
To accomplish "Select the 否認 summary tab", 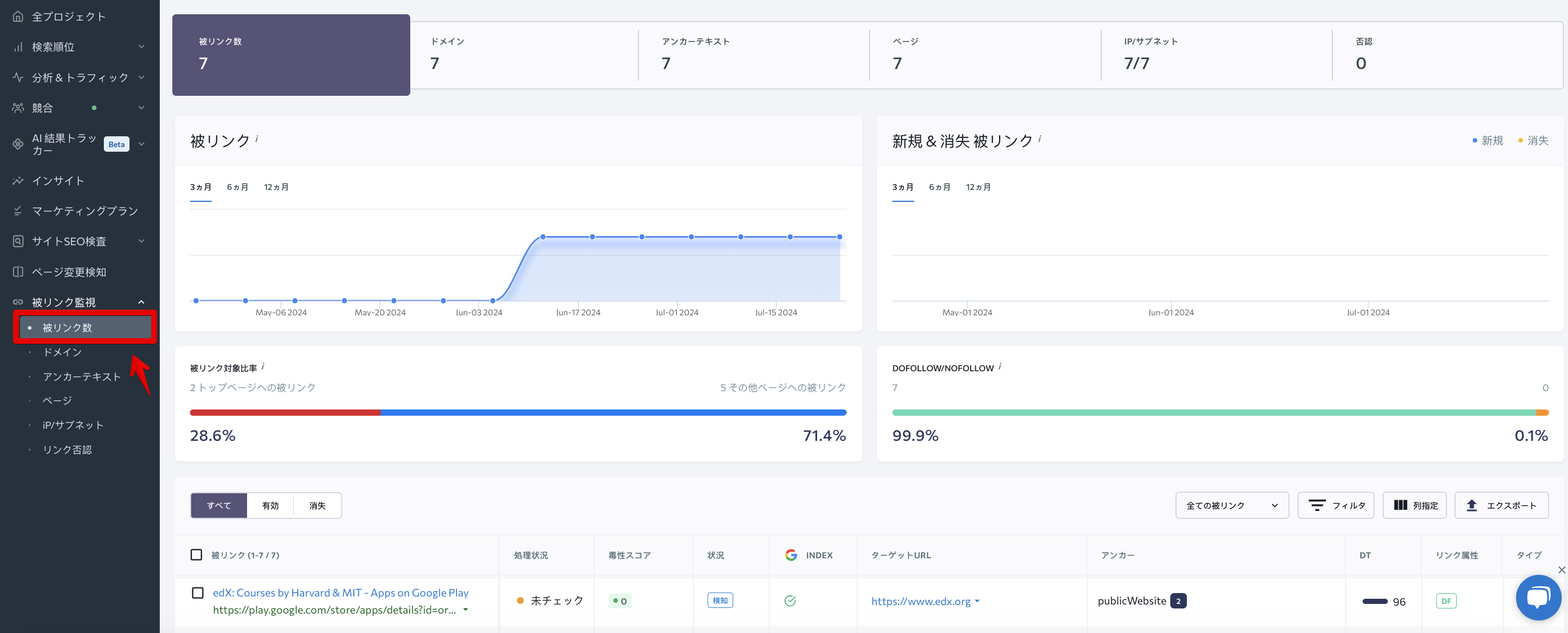I will click(1447, 55).
